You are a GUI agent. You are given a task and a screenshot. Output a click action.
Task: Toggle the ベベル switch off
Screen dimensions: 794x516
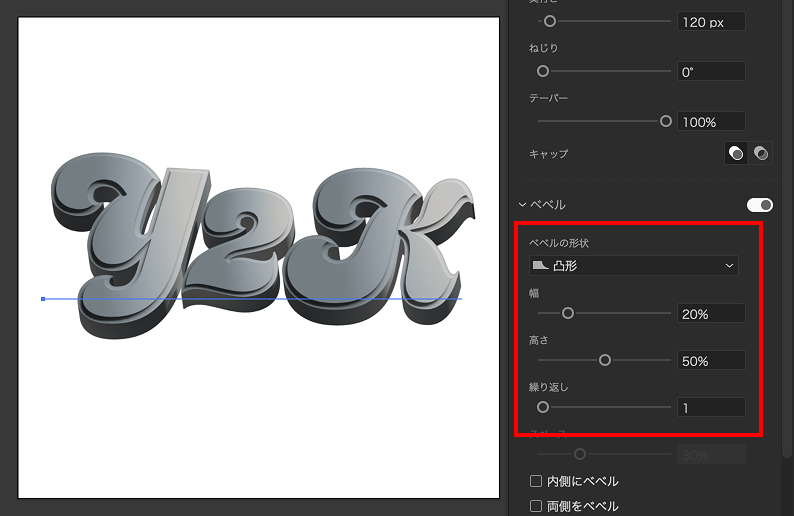coord(760,205)
